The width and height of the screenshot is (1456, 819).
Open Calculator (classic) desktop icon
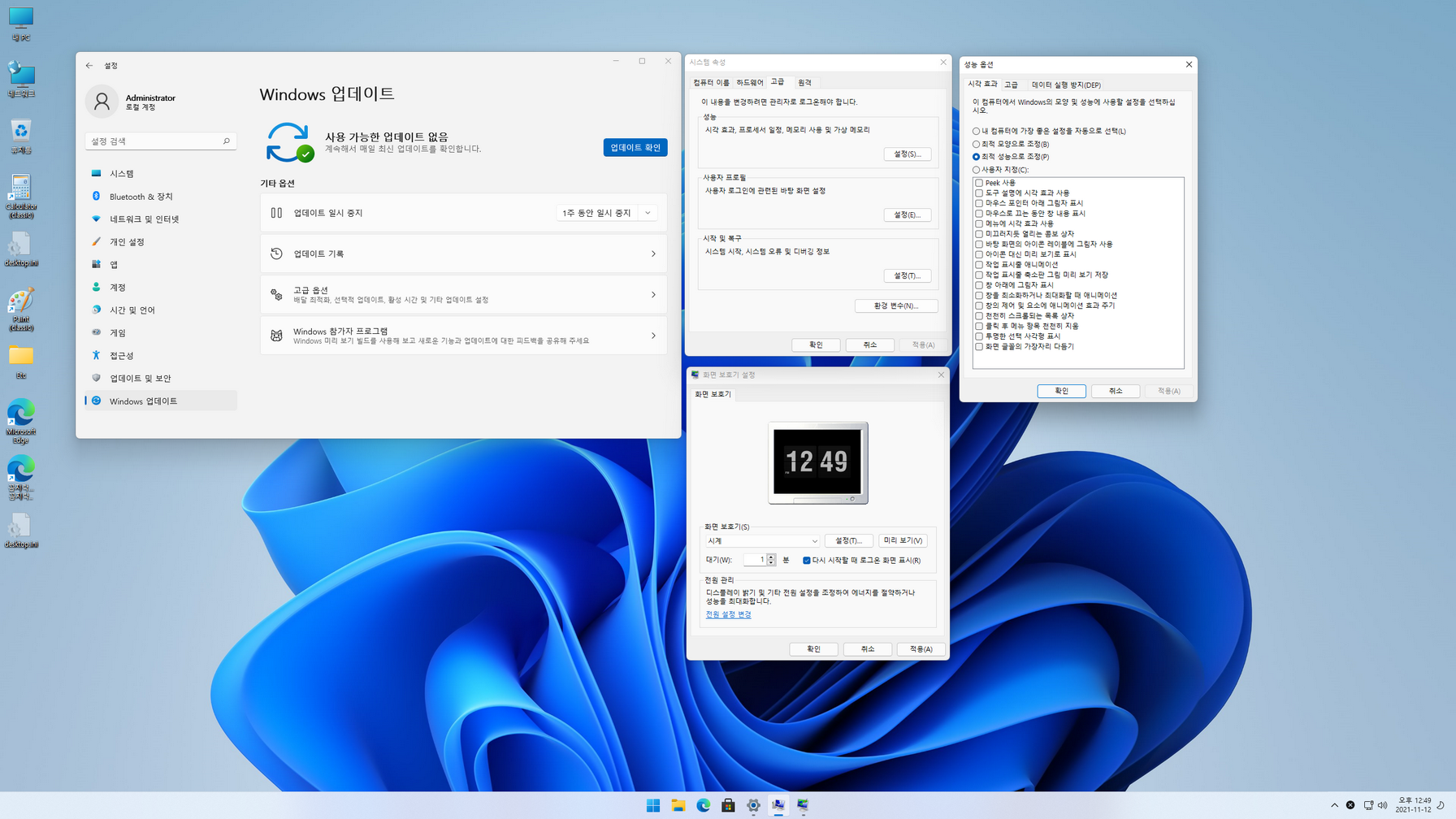pos(20,197)
